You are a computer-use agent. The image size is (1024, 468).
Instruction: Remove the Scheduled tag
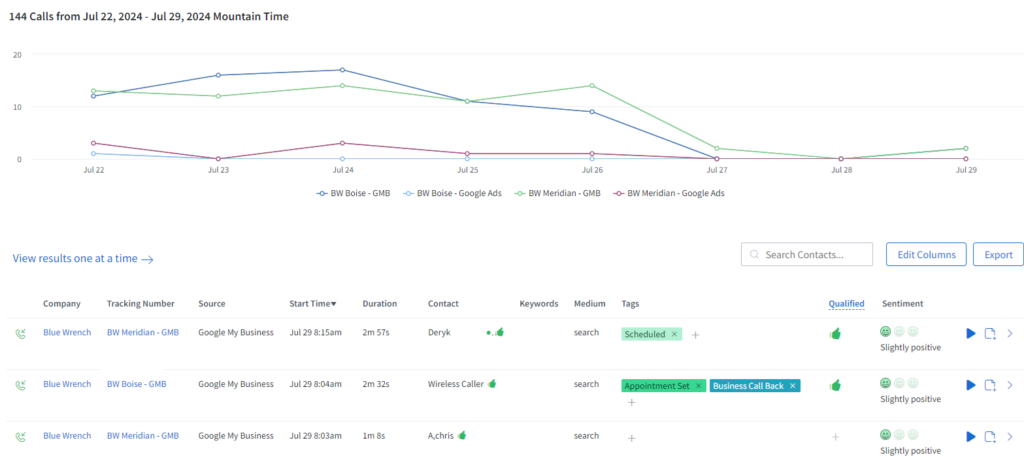pos(674,334)
